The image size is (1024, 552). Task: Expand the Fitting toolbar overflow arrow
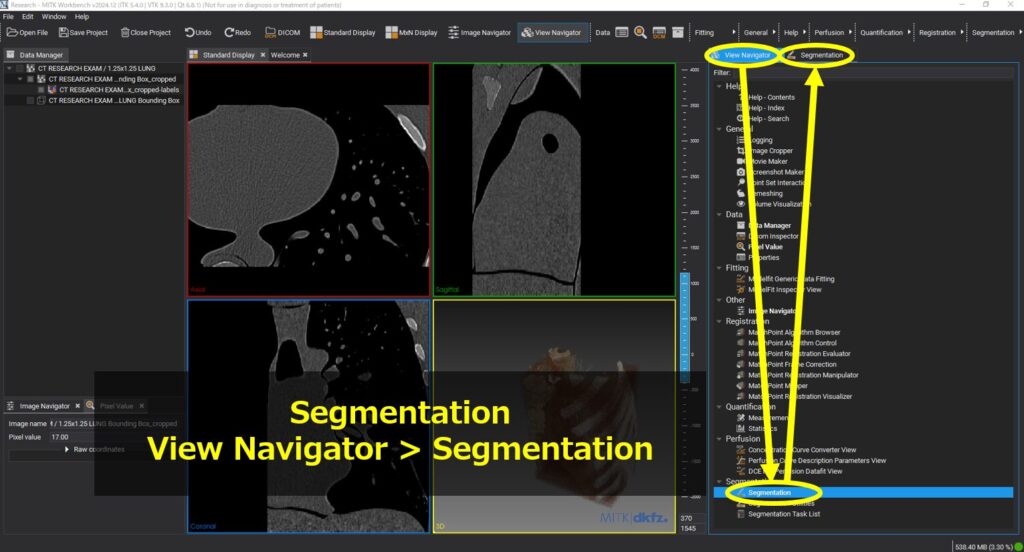pyautogui.click(x=734, y=32)
